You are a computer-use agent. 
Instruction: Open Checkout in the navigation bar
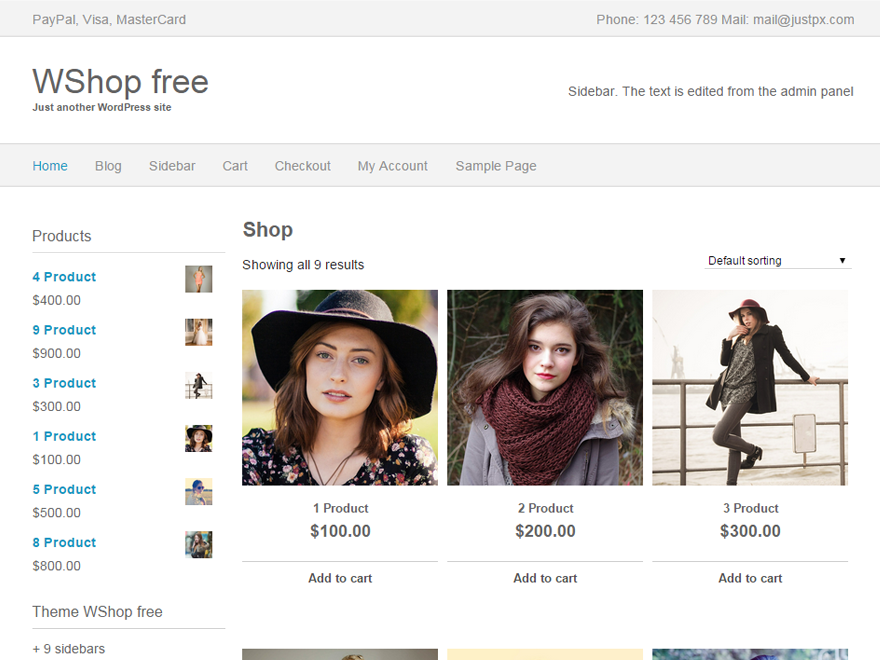pyautogui.click(x=302, y=166)
